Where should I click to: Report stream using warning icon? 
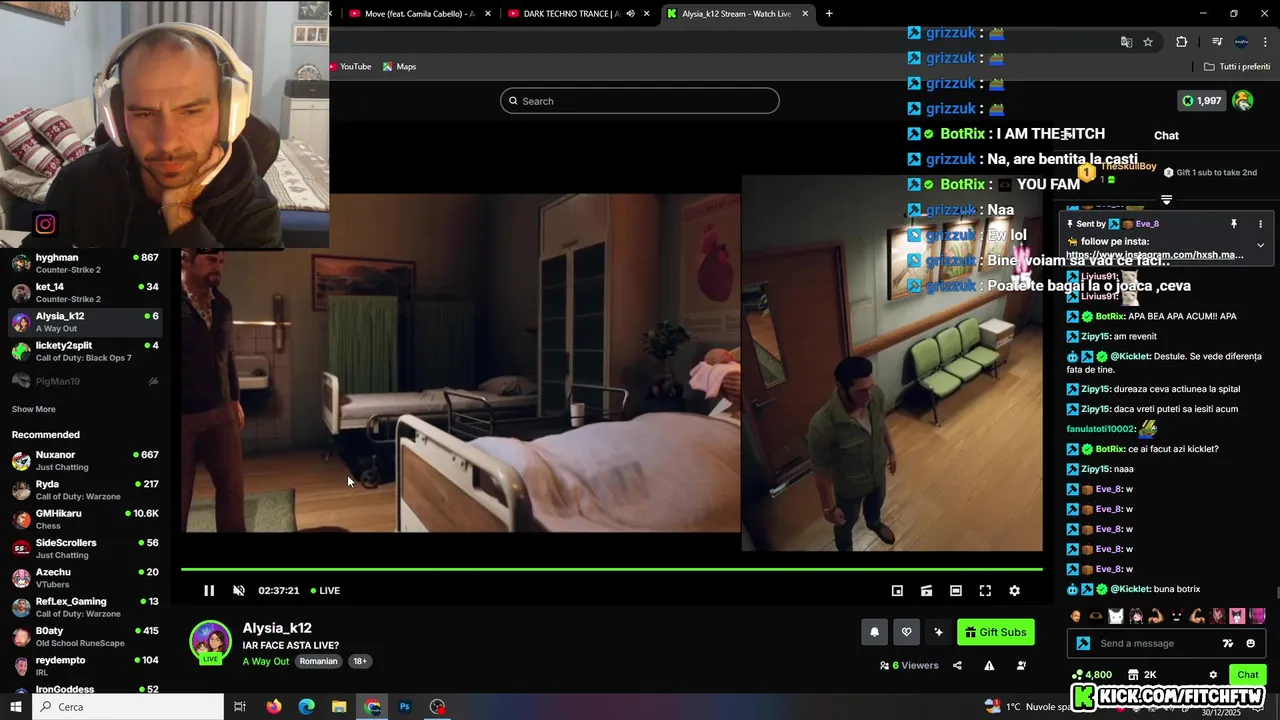(x=989, y=665)
